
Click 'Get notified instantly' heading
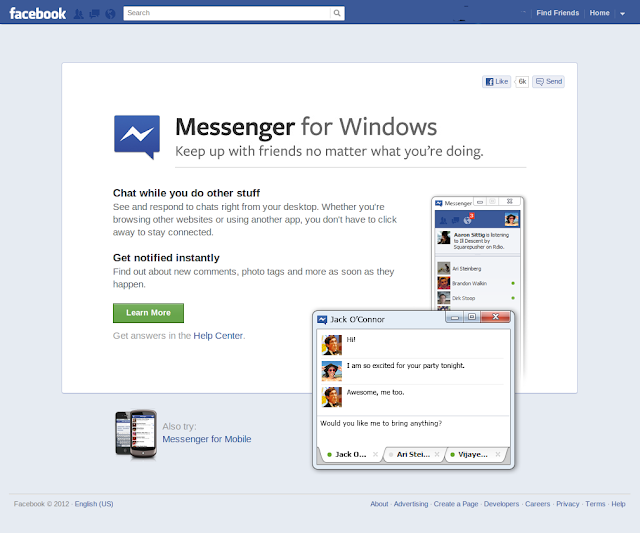click(x=166, y=258)
